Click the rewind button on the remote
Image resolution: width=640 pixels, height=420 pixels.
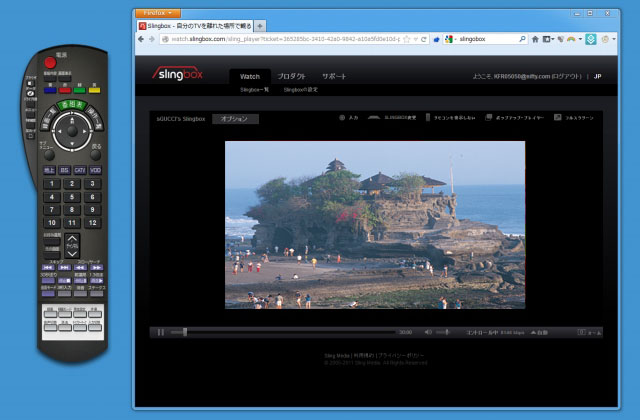[80, 268]
